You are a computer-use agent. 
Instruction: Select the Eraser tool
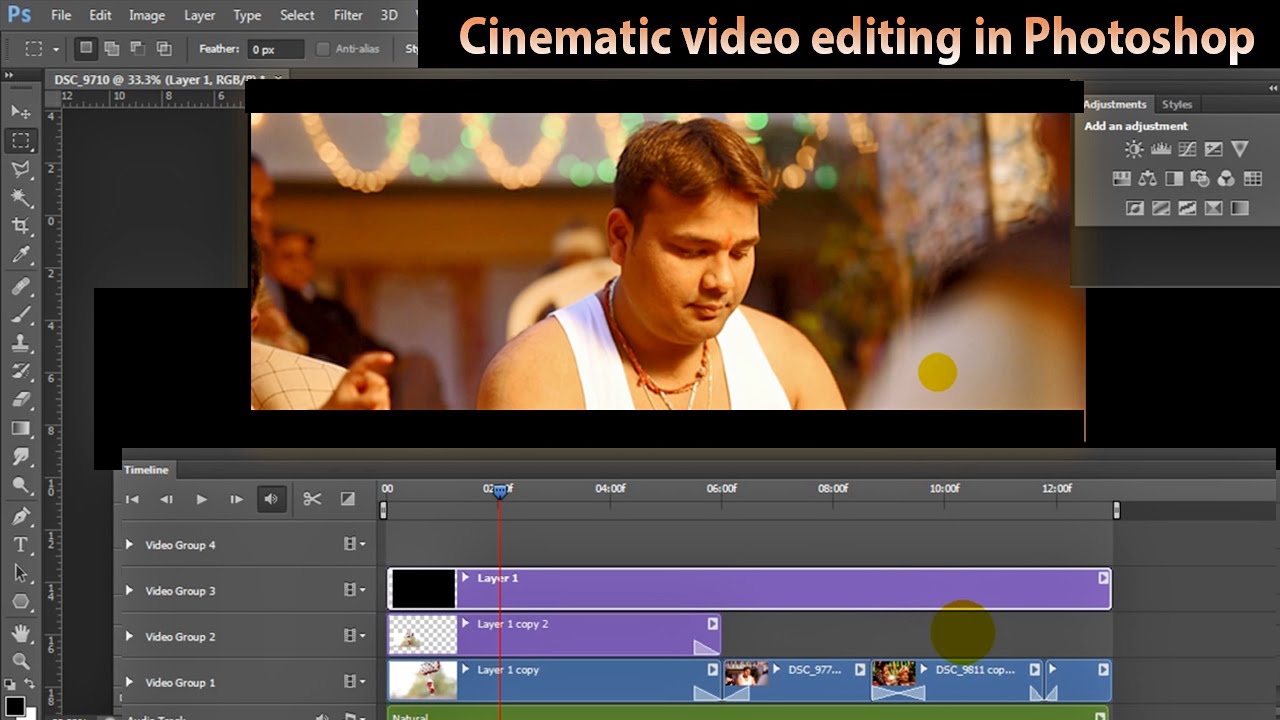tap(20, 400)
